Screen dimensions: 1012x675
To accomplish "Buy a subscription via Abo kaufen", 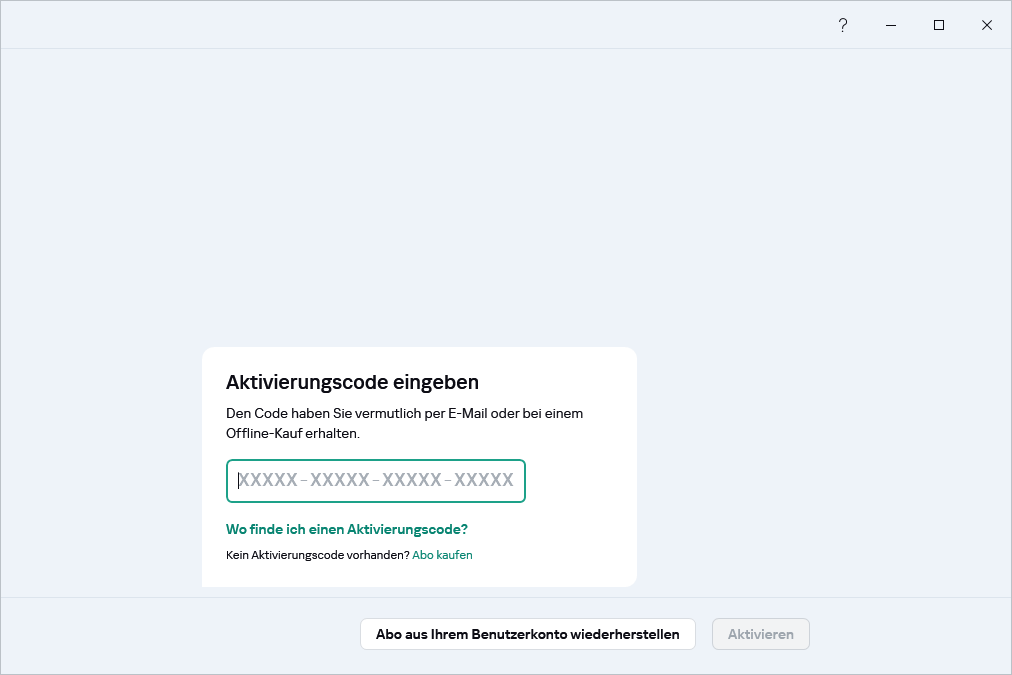I will coord(442,554).
